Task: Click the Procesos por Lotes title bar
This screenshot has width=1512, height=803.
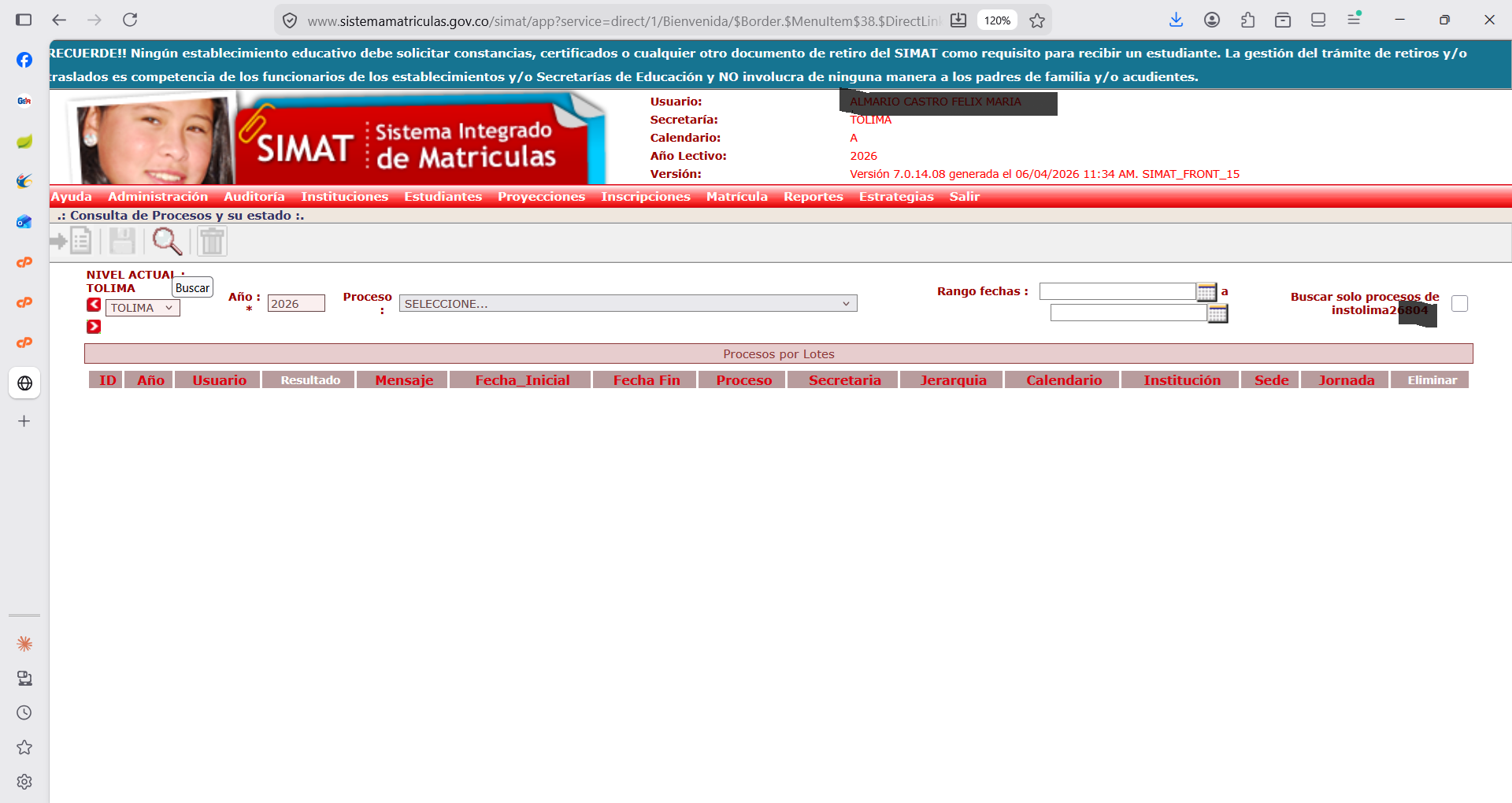Action: pyautogui.click(x=779, y=354)
